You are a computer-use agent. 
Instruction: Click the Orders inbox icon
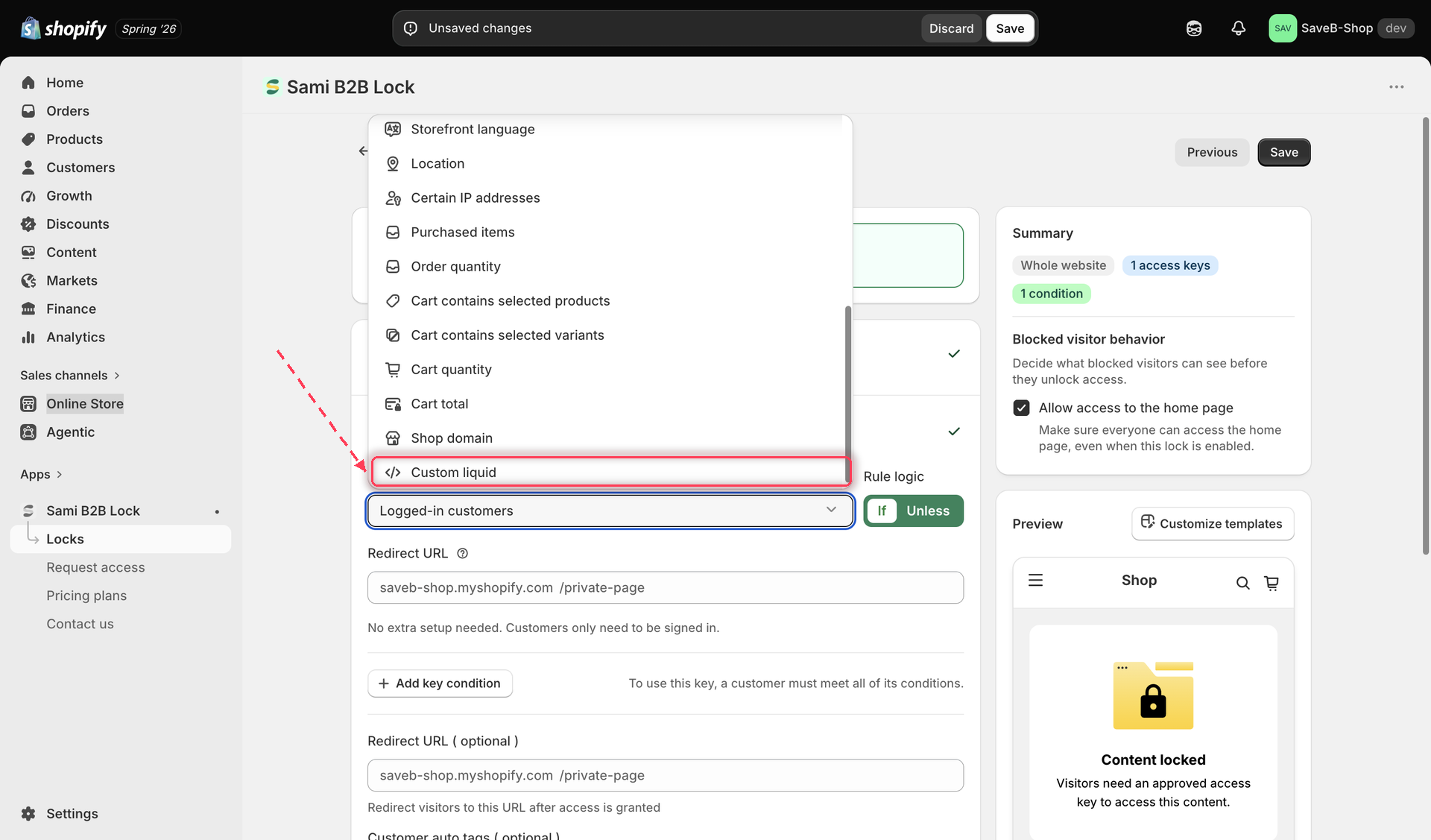pos(28,111)
